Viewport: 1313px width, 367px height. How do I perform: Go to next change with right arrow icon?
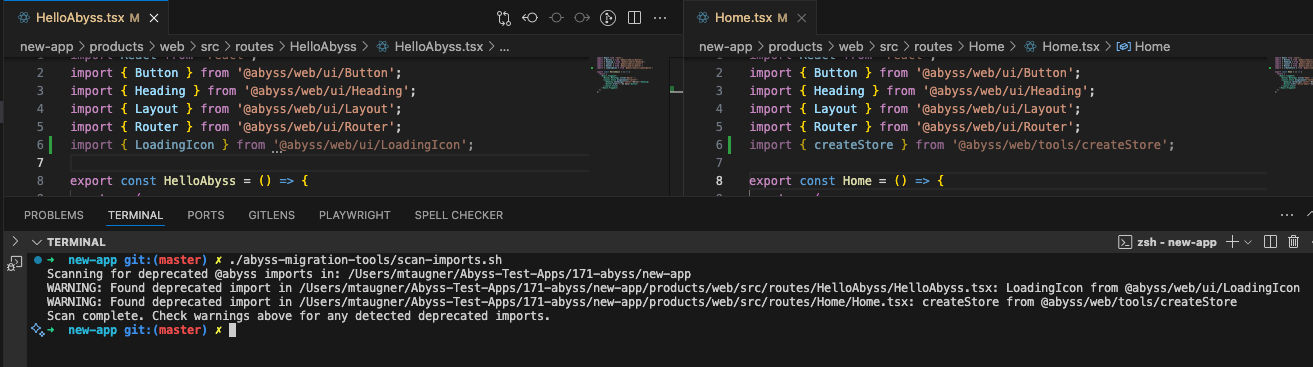coord(582,18)
